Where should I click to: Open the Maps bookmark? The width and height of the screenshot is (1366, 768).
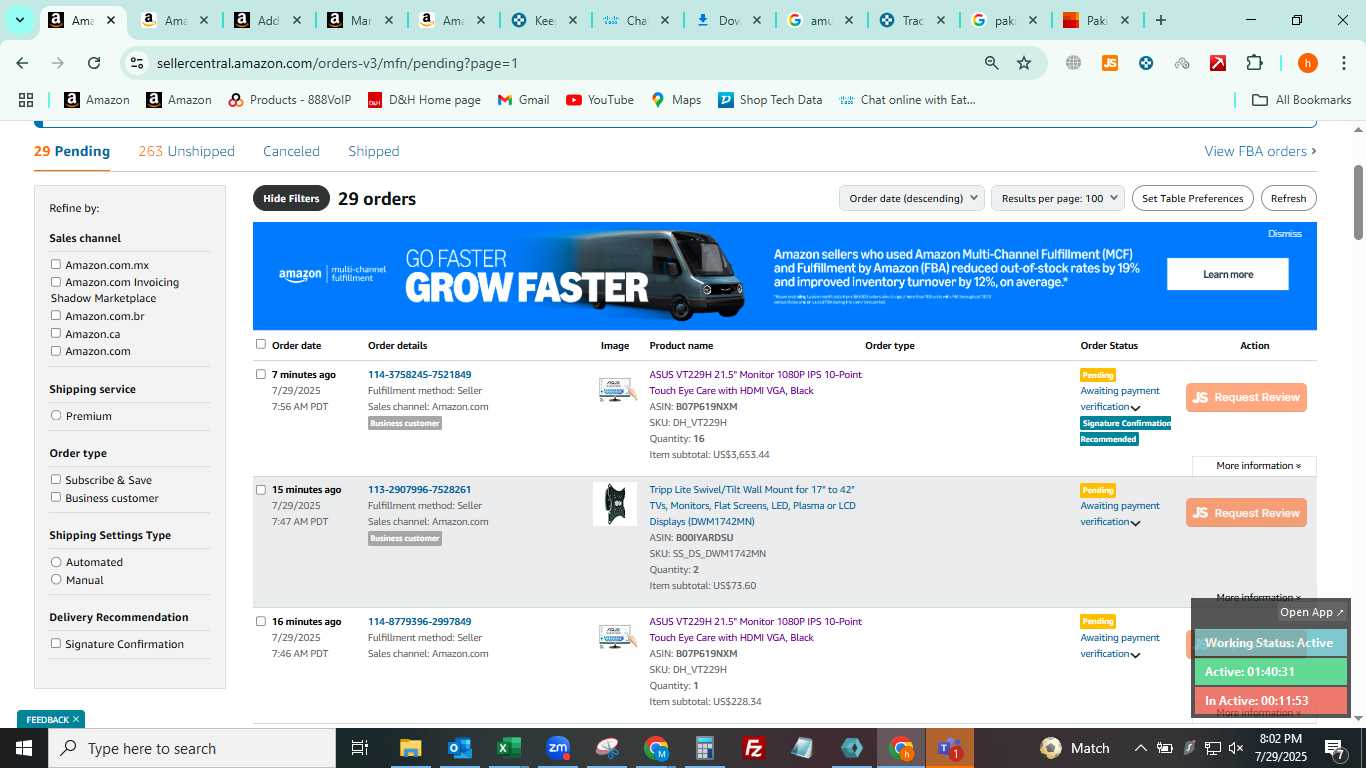(x=675, y=100)
